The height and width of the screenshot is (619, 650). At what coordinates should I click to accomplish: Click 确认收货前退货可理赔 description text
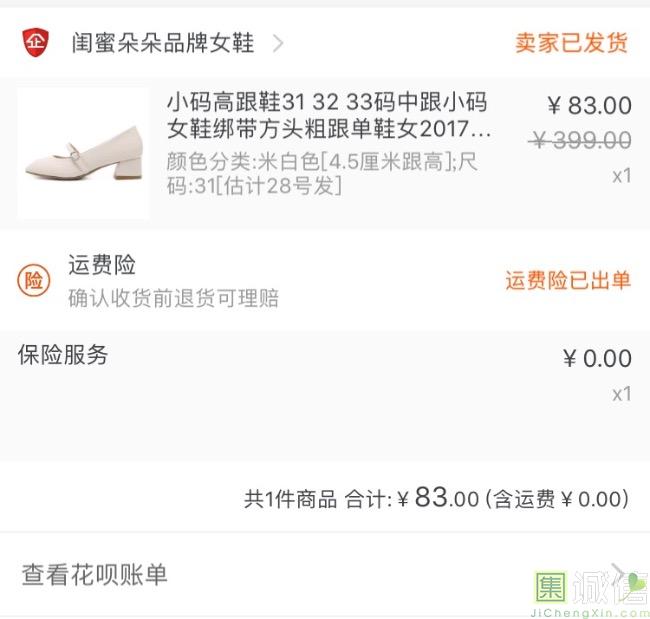tap(173, 298)
